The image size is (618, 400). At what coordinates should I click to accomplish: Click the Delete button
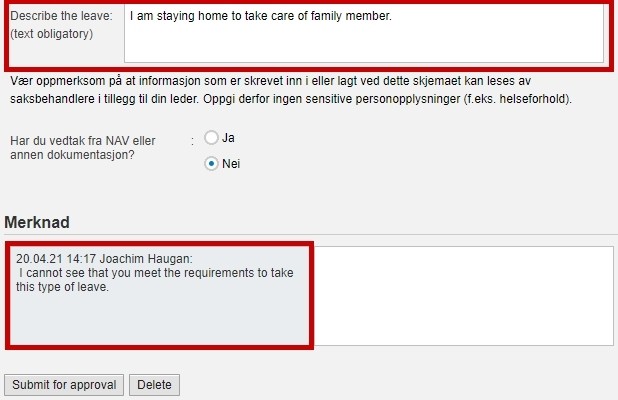pos(154,385)
